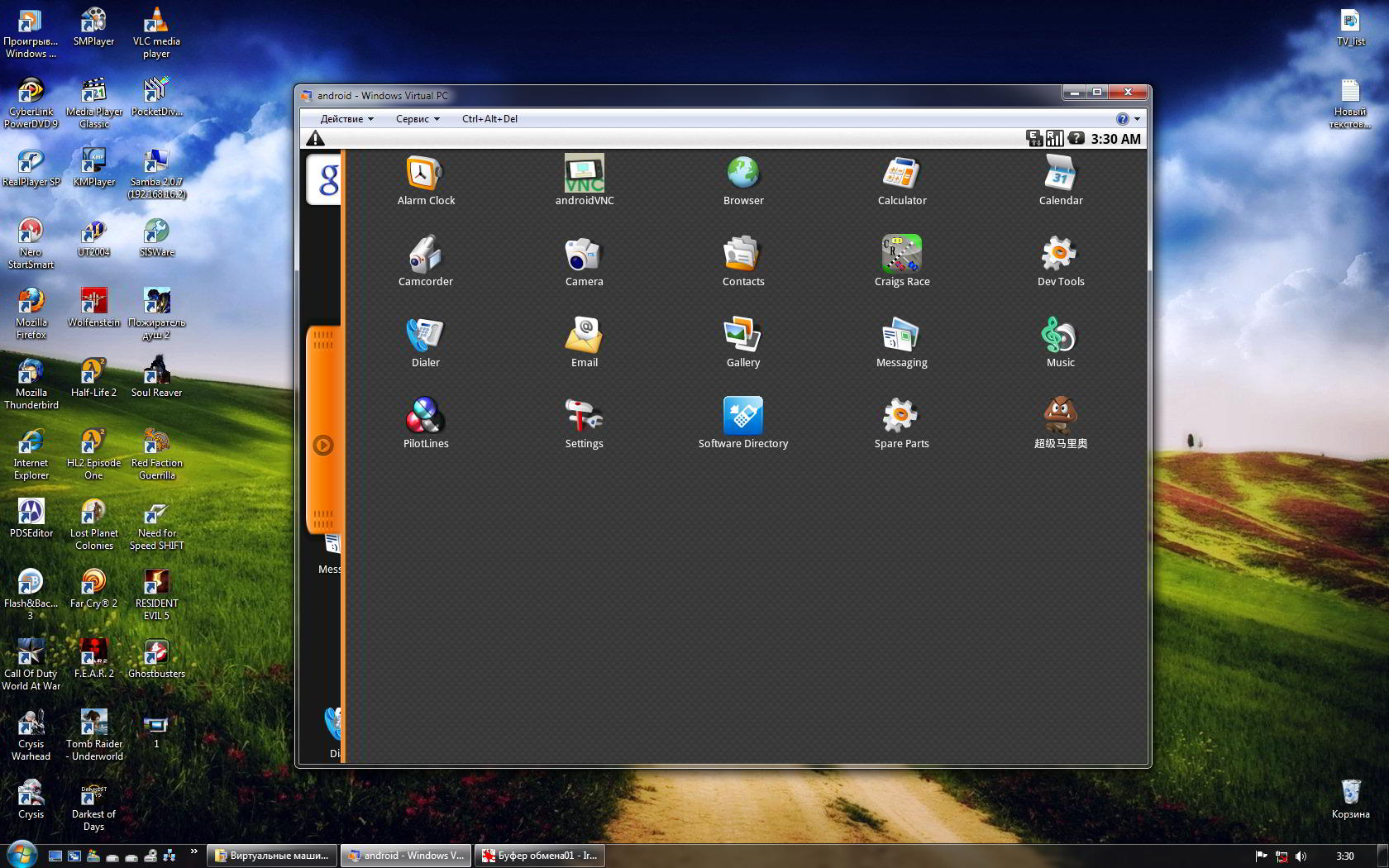Select the Internet Explorer desktop icon
1389x868 pixels.
tap(31, 455)
